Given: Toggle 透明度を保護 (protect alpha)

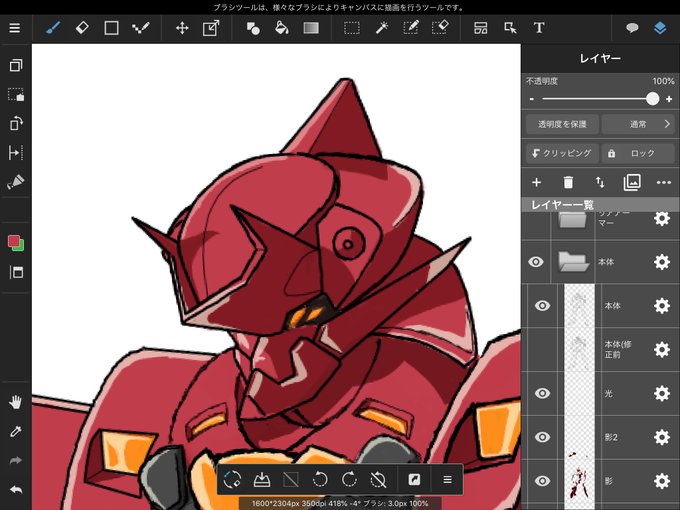Looking at the screenshot, I should [x=562, y=124].
